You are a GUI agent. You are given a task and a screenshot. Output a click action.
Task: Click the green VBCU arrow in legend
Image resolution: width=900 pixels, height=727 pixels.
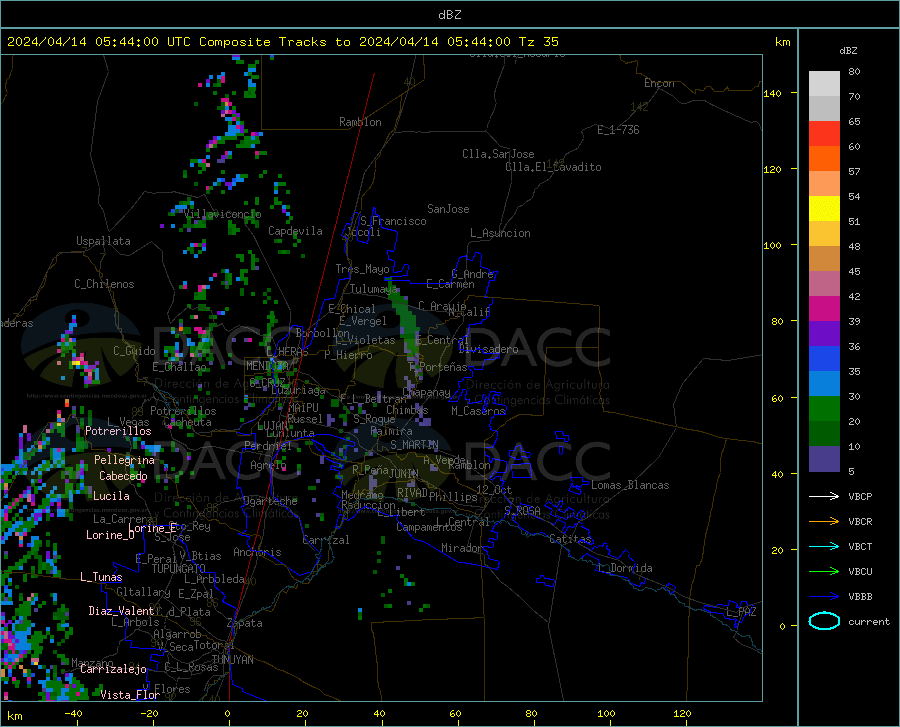[824, 572]
